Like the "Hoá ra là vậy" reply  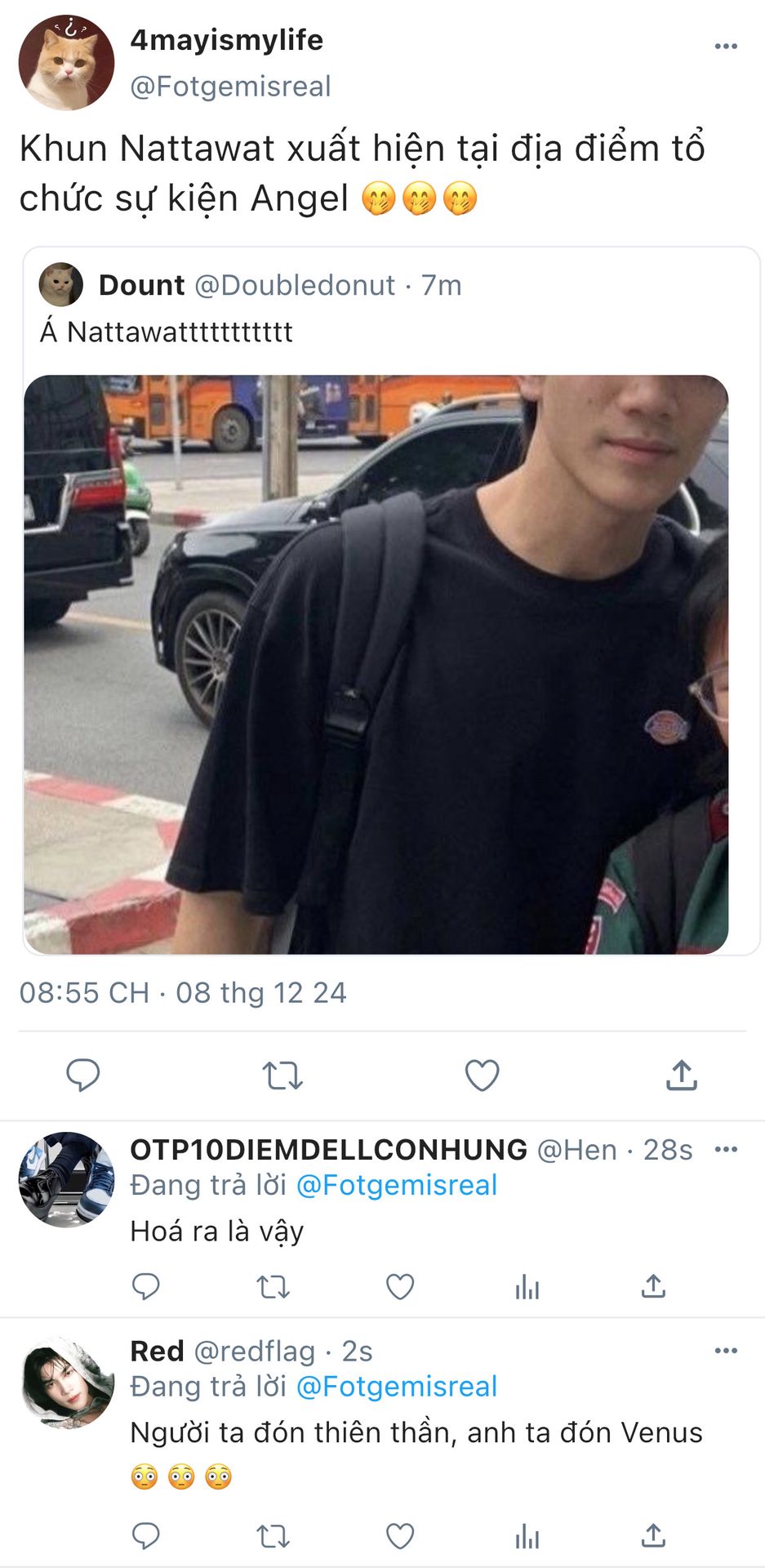[x=399, y=1287]
